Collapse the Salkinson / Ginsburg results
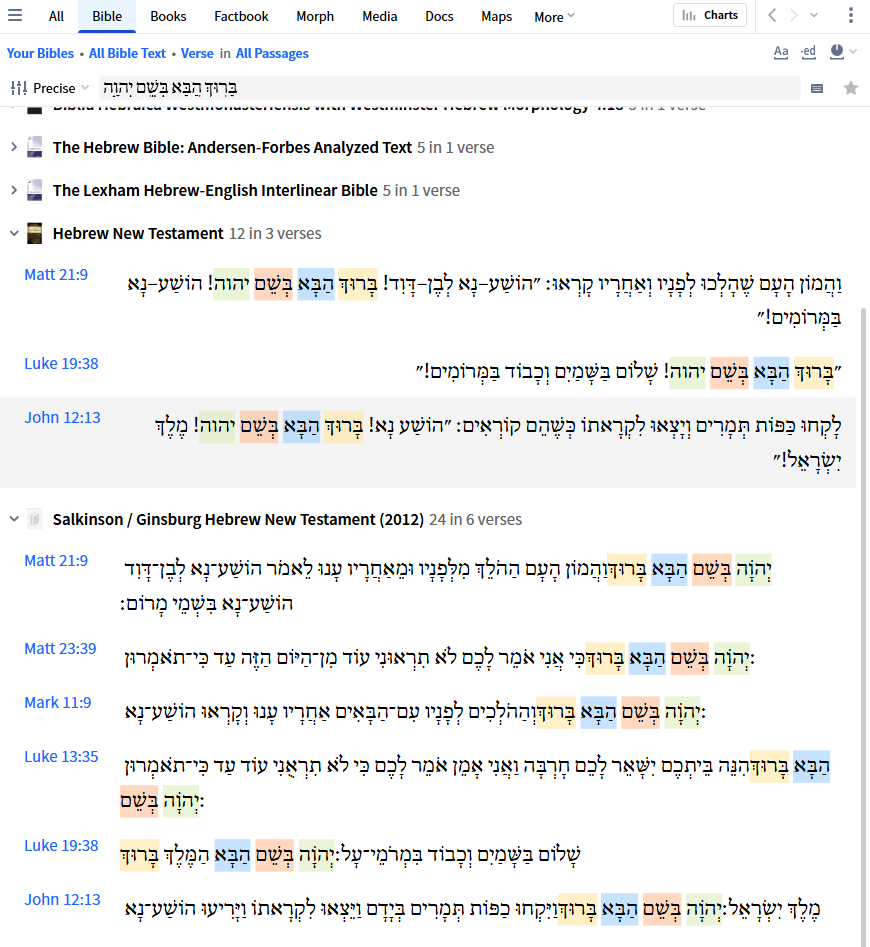This screenshot has width=870, height=947. coord(14,519)
